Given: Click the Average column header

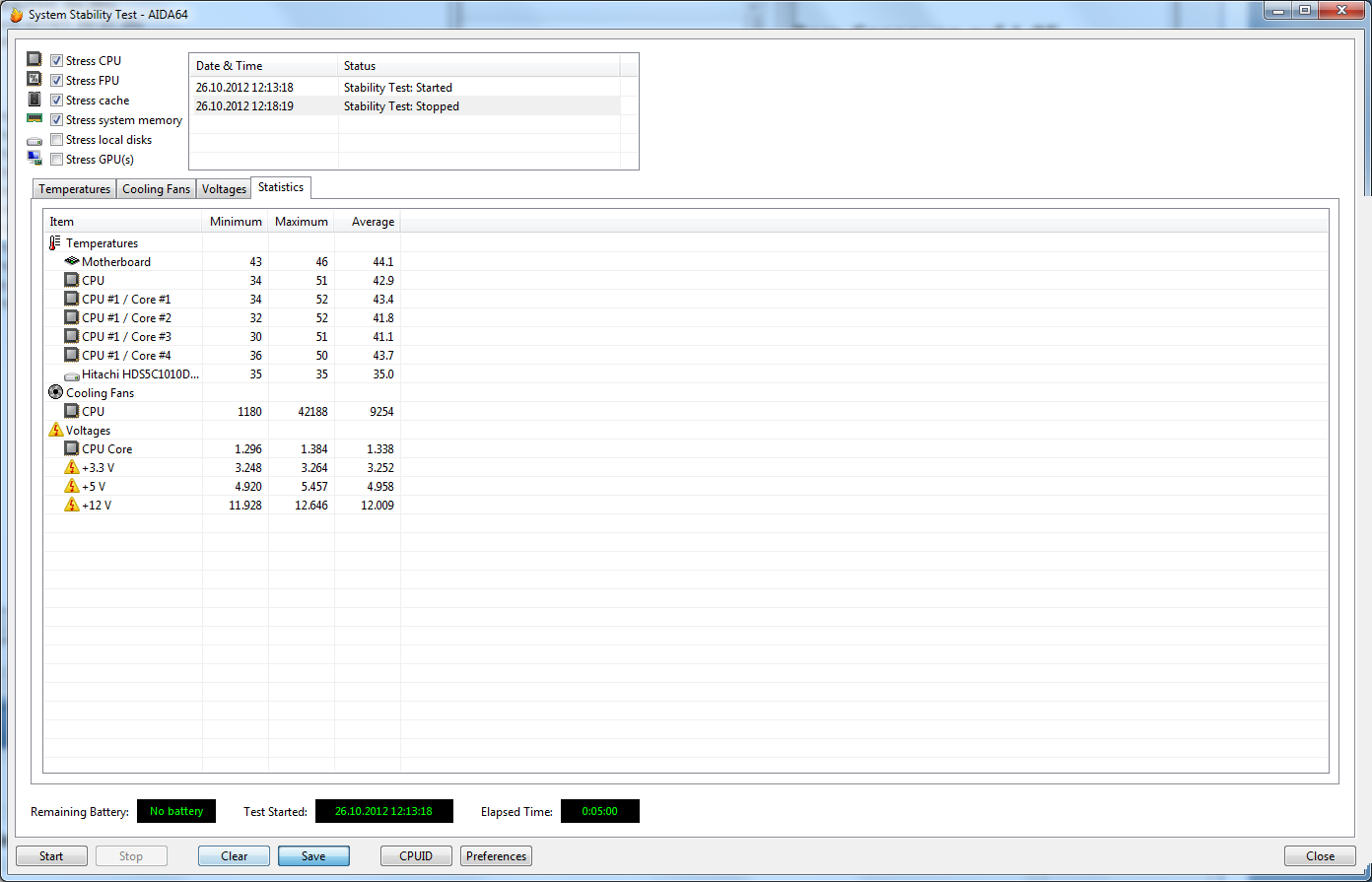Looking at the screenshot, I should coord(368,222).
